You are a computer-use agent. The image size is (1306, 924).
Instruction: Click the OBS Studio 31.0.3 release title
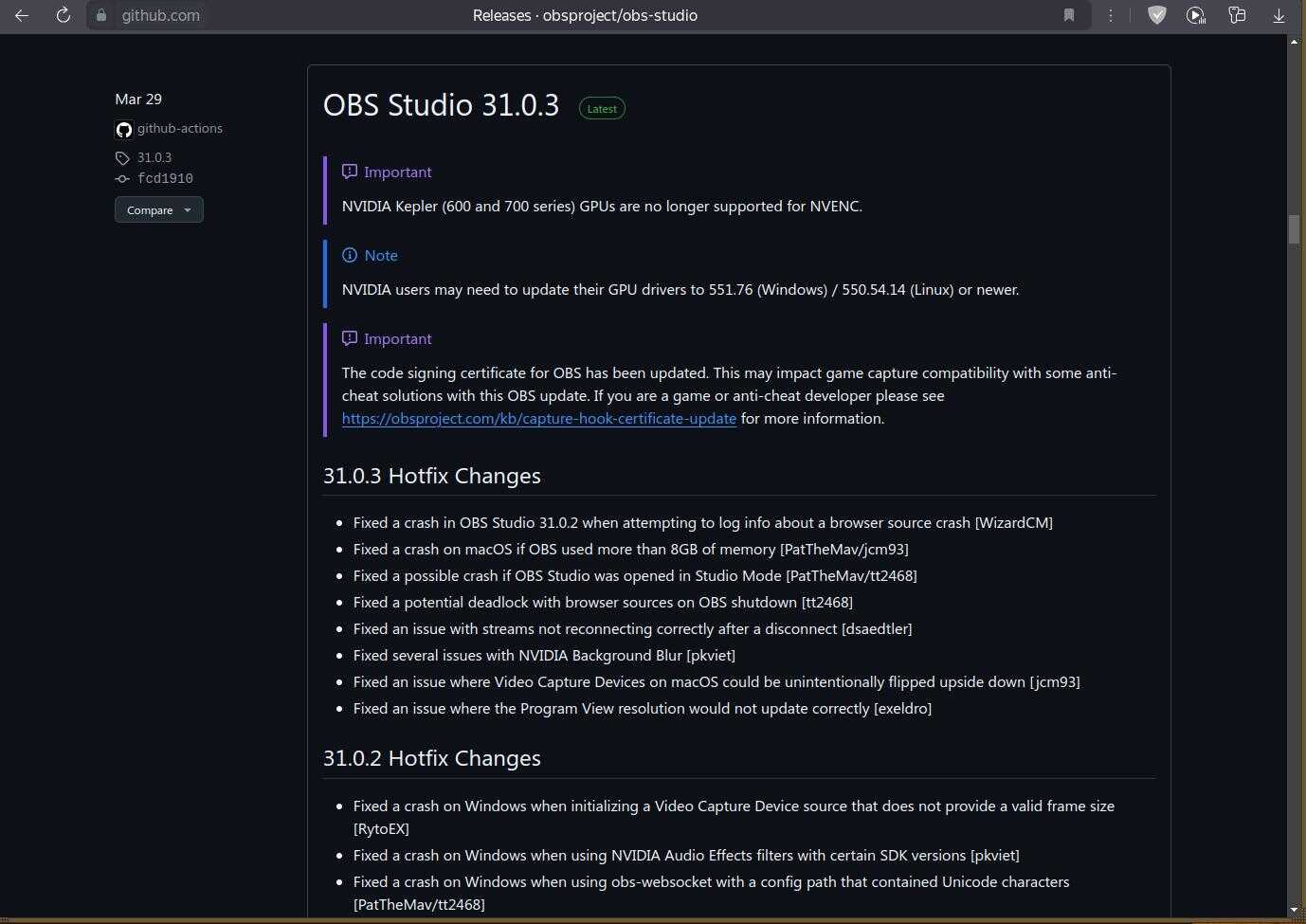click(x=441, y=104)
